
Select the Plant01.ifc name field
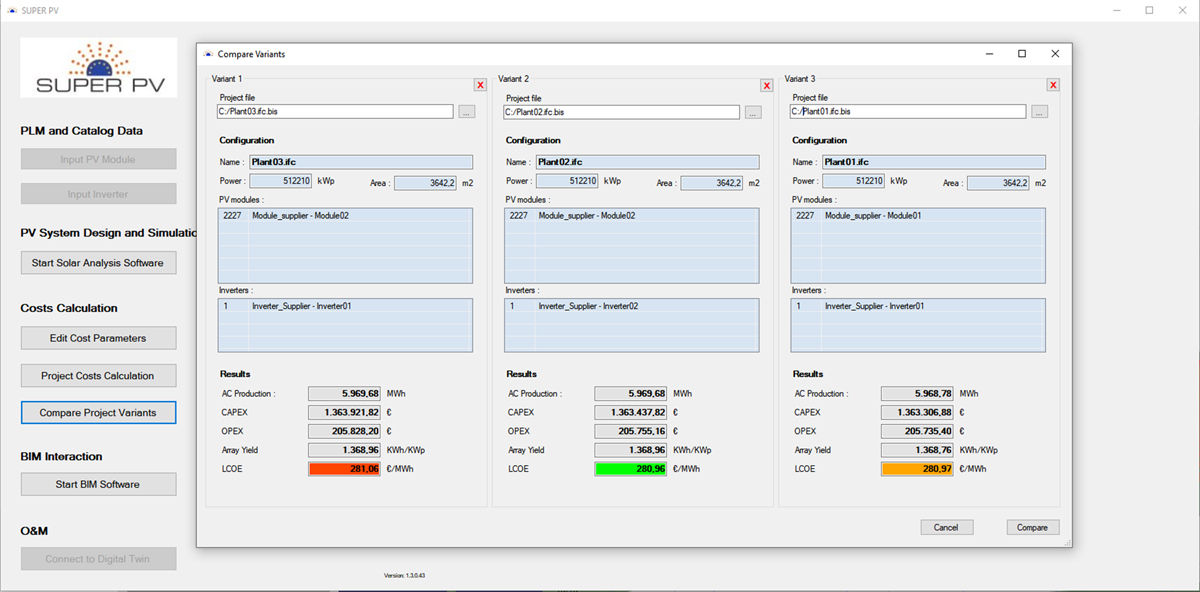click(934, 162)
